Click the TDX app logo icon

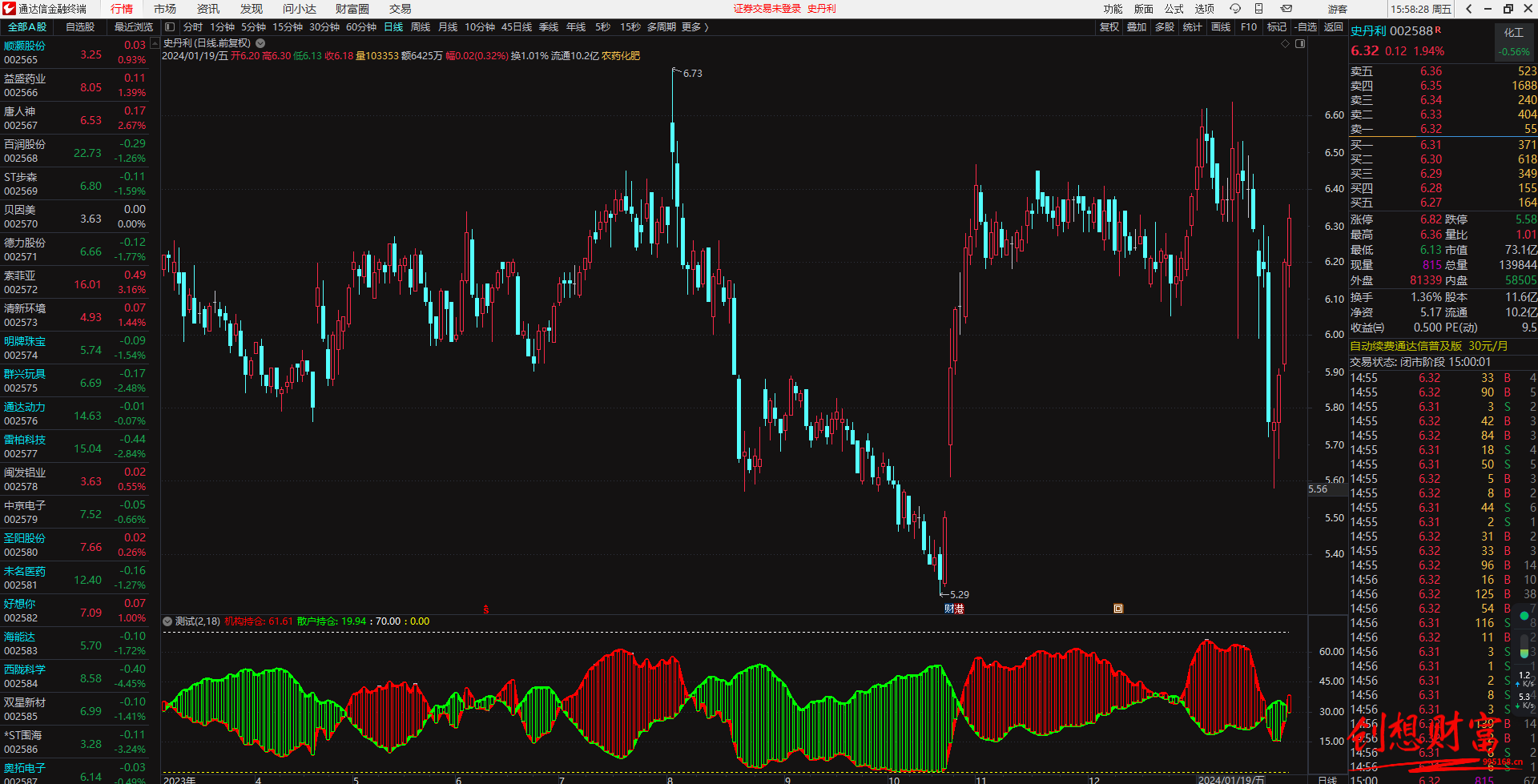click(x=9, y=9)
